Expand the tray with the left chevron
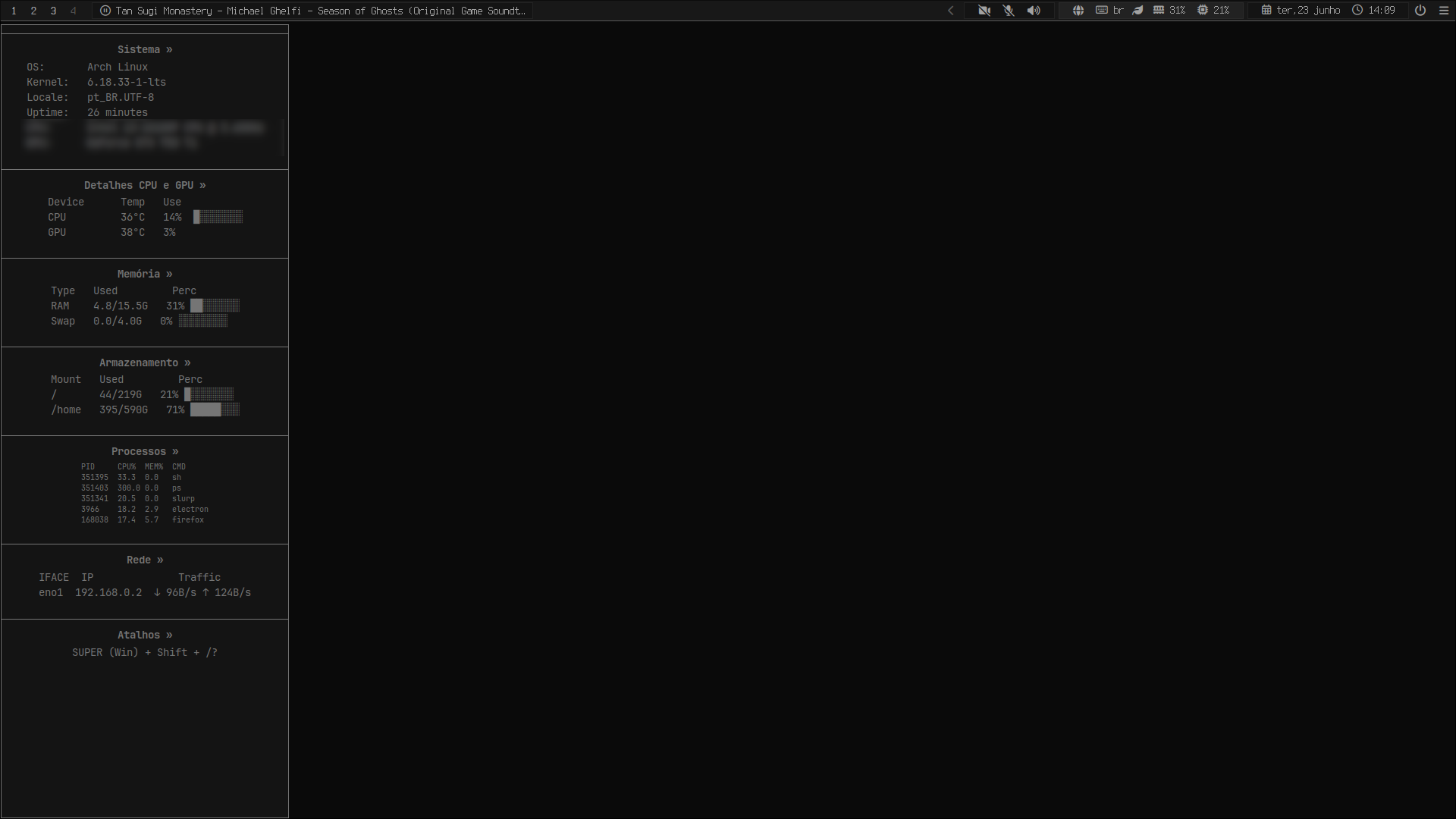1456x819 pixels. point(950,11)
